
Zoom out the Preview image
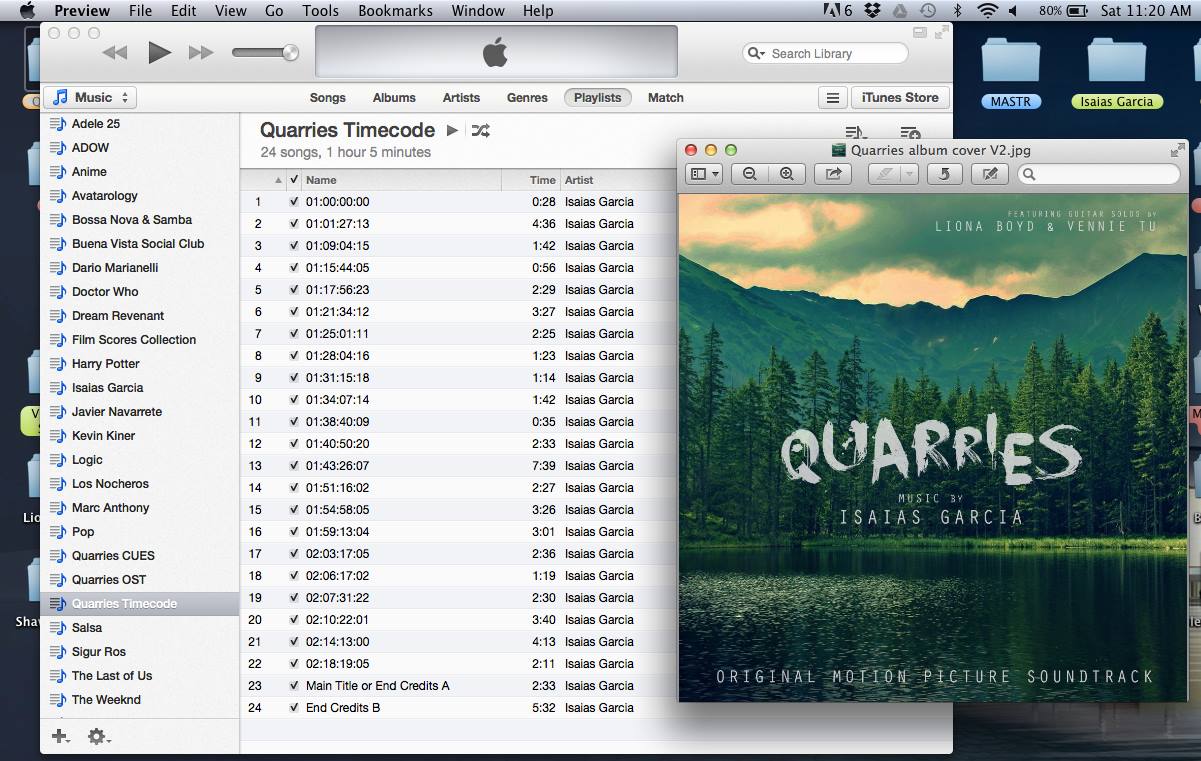coord(750,174)
